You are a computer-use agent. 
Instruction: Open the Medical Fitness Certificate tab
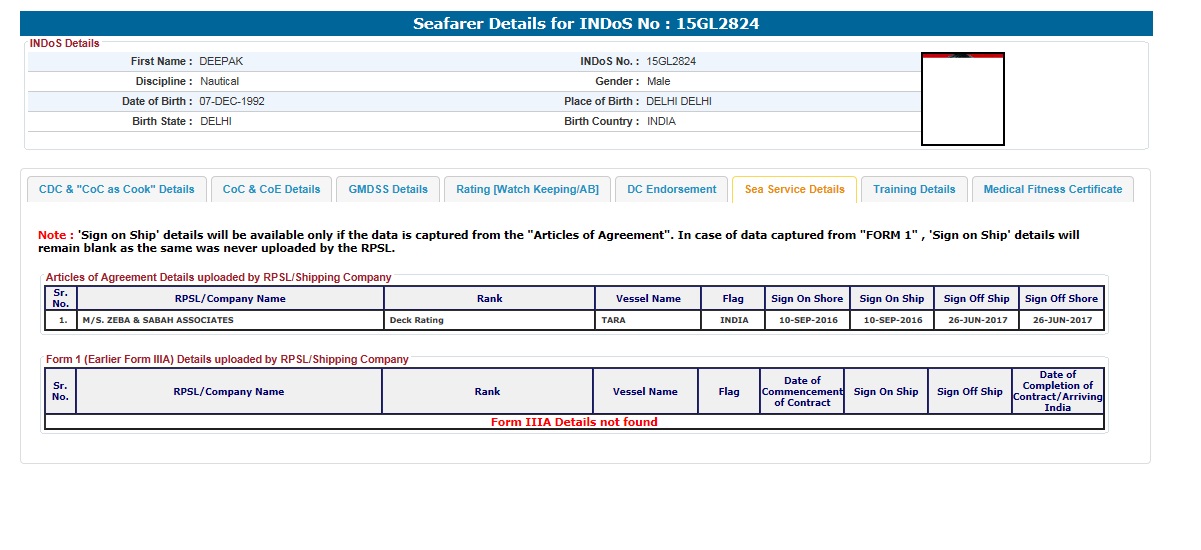click(x=1053, y=189)
